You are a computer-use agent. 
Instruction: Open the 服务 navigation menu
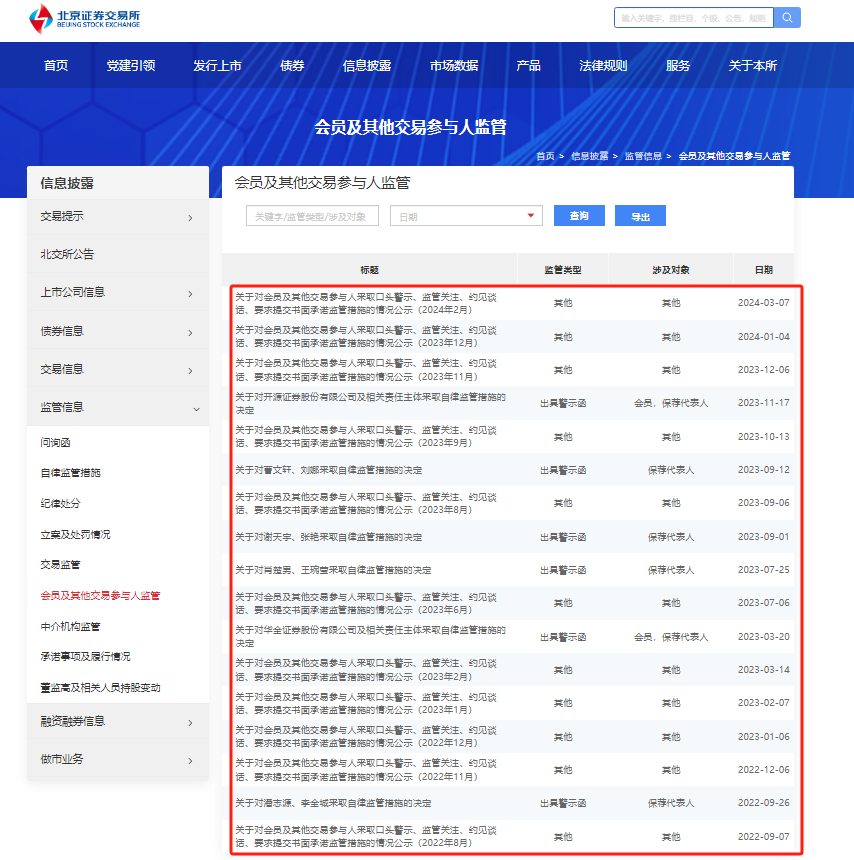click(x=677, y=65)
